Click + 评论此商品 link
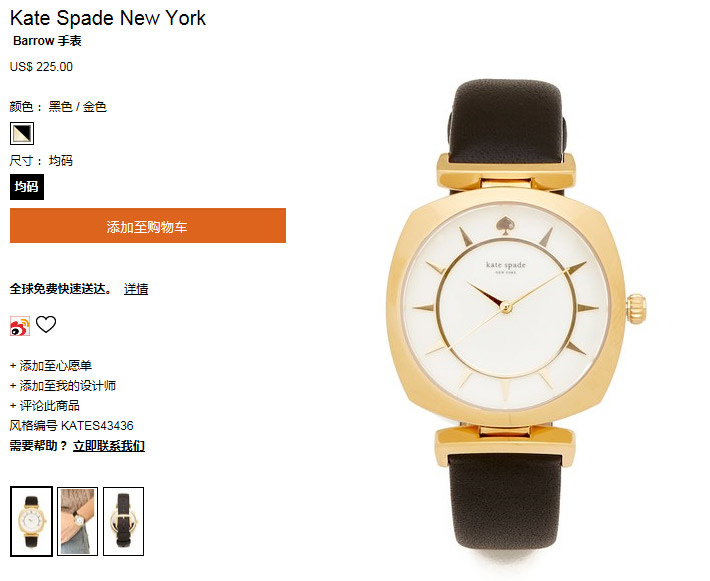 (x=44, y=405)
